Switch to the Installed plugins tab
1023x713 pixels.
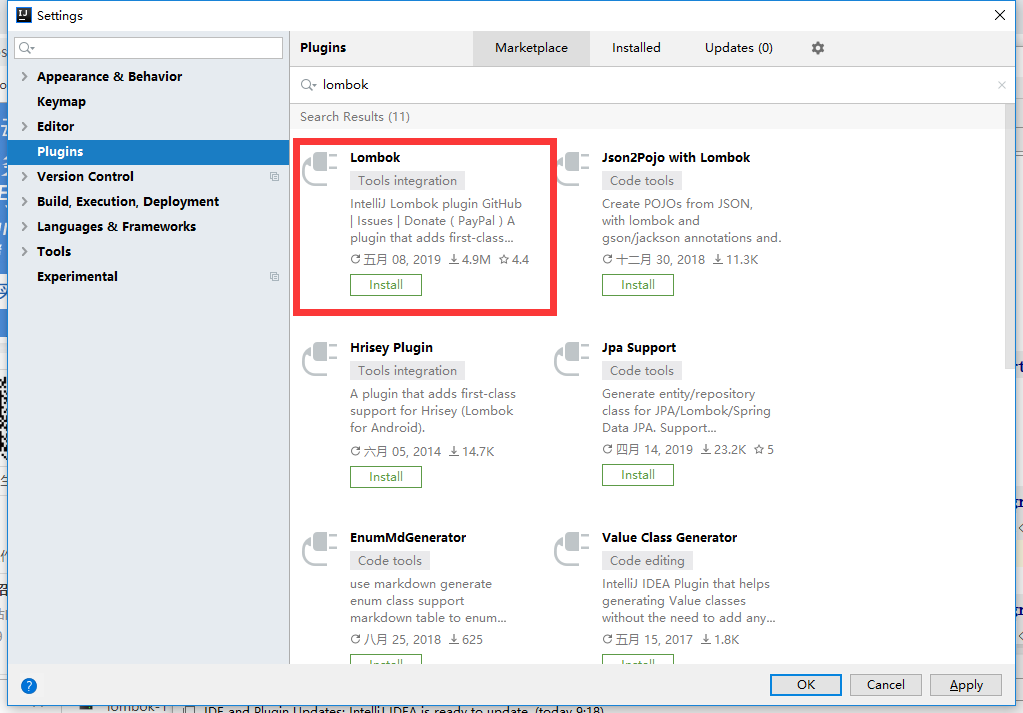coord(636,48)
